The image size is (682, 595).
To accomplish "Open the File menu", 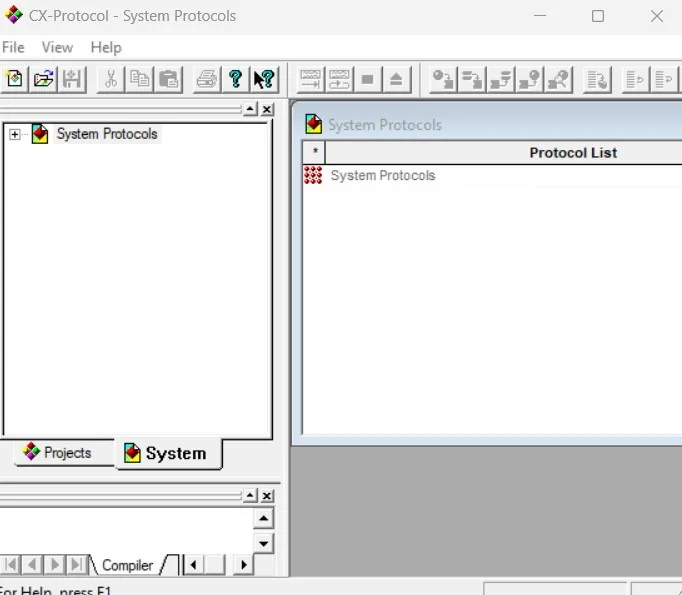I will [13, 47].
